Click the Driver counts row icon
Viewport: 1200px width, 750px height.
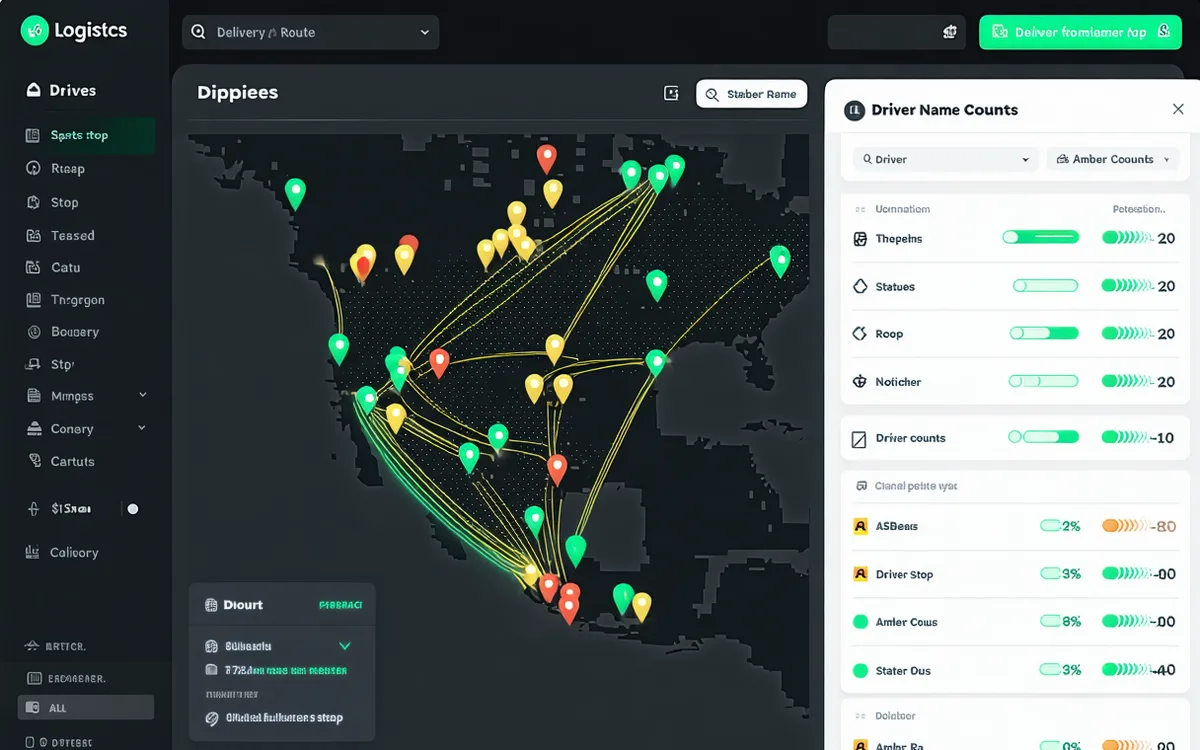(858, 438)
